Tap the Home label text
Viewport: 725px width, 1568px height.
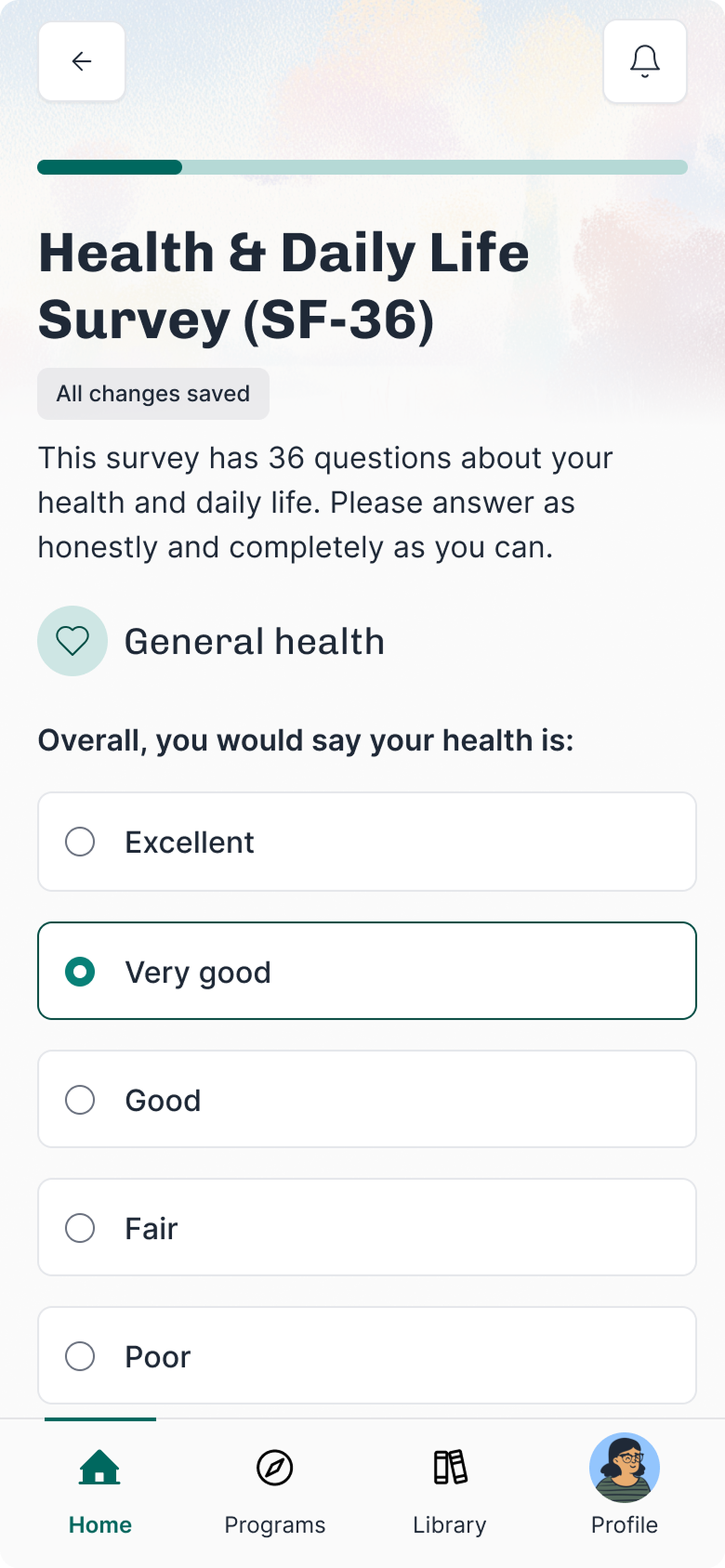pyautogui.click(x=99, y=1523)
